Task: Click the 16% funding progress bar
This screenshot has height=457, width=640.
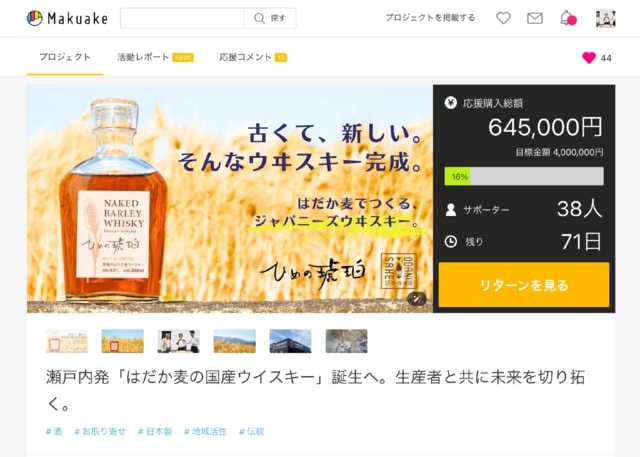Action: click(524, 176)
